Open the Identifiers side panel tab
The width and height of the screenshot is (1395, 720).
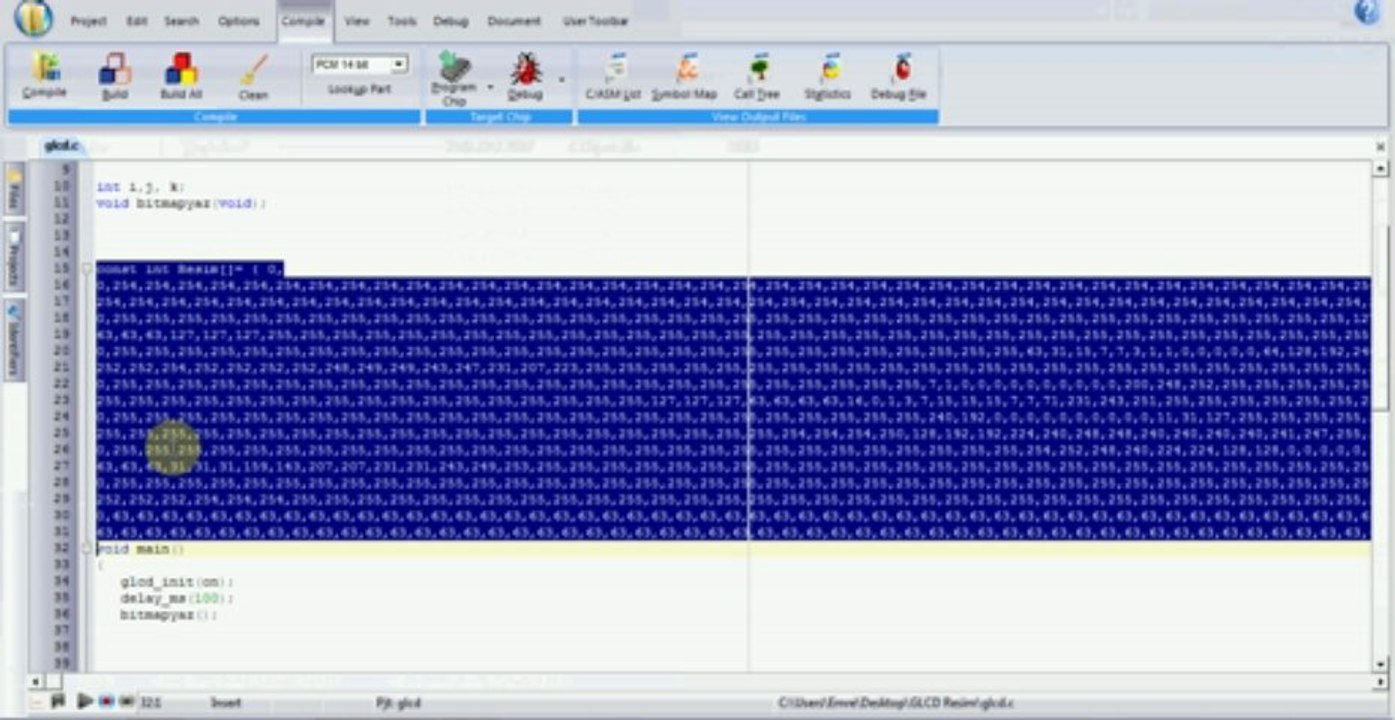pyautogui.click(x=15, y=340)
